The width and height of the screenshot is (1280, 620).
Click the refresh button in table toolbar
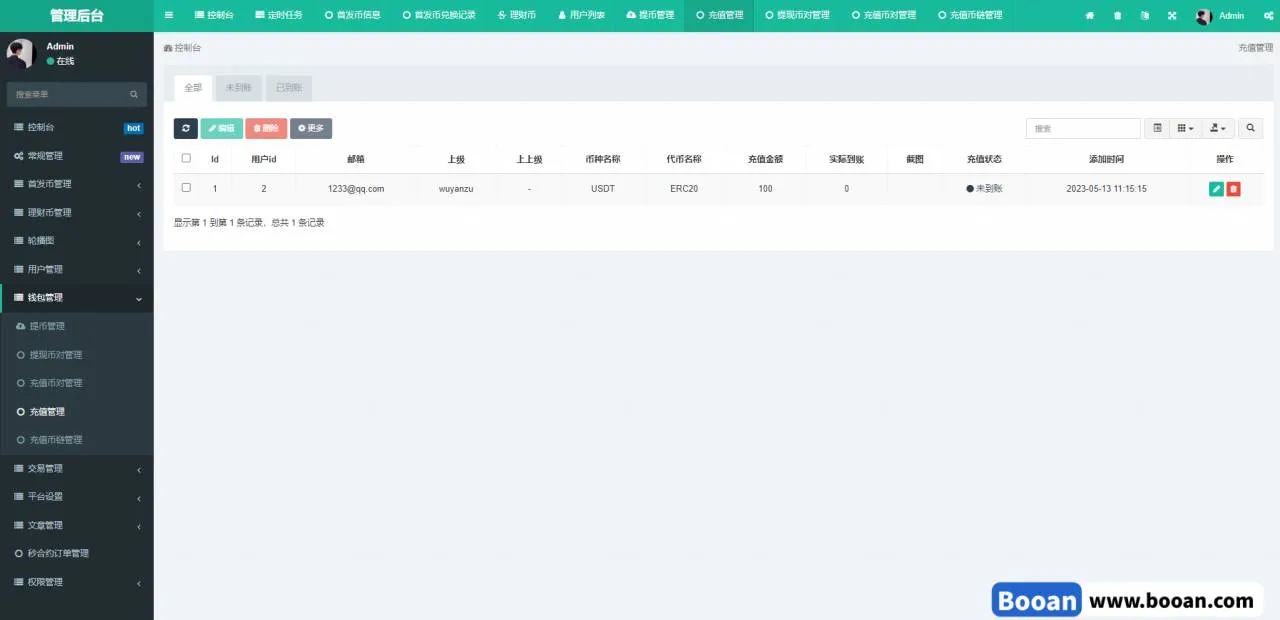[185, 129]
